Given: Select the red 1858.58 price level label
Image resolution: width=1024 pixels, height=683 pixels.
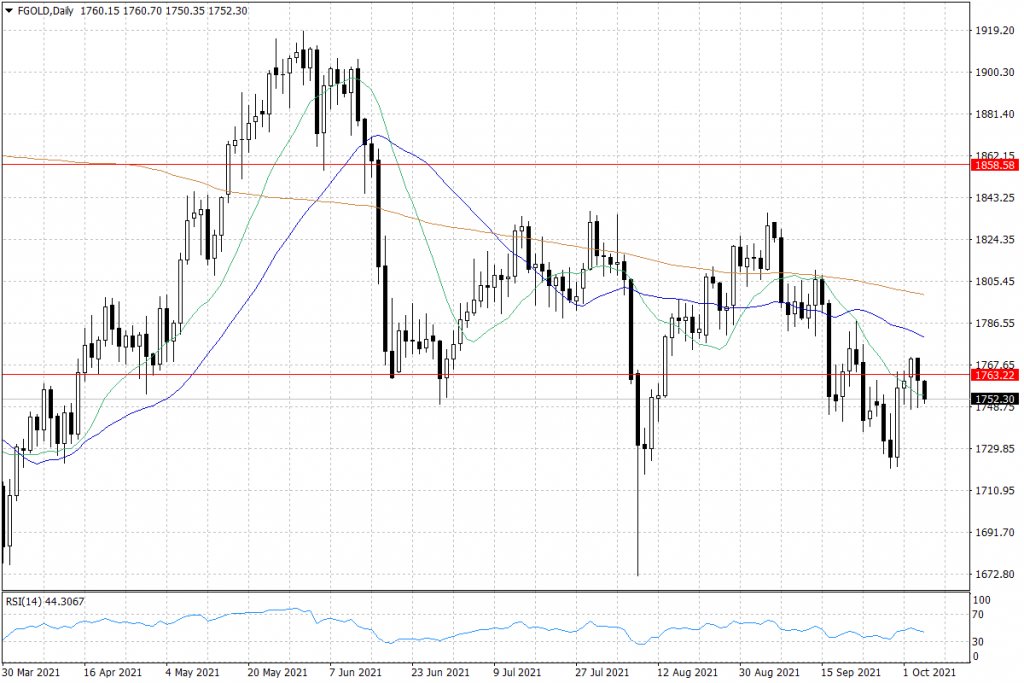Looking at the screenshot, I should 995,165.
